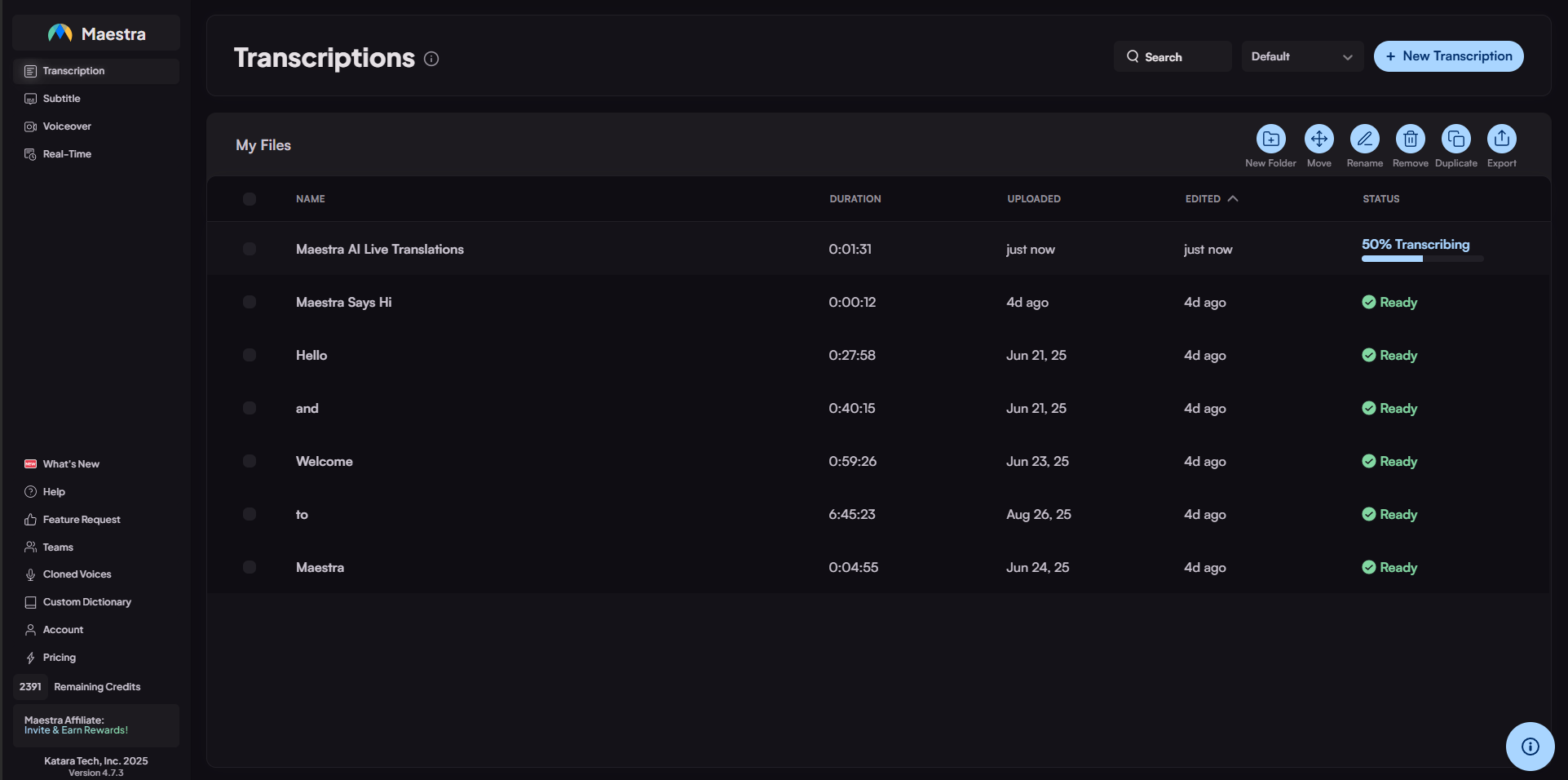This screenshot has width=1568, height=780.
Task: Click the New Folder icon
Action: tap(1270, 140)
